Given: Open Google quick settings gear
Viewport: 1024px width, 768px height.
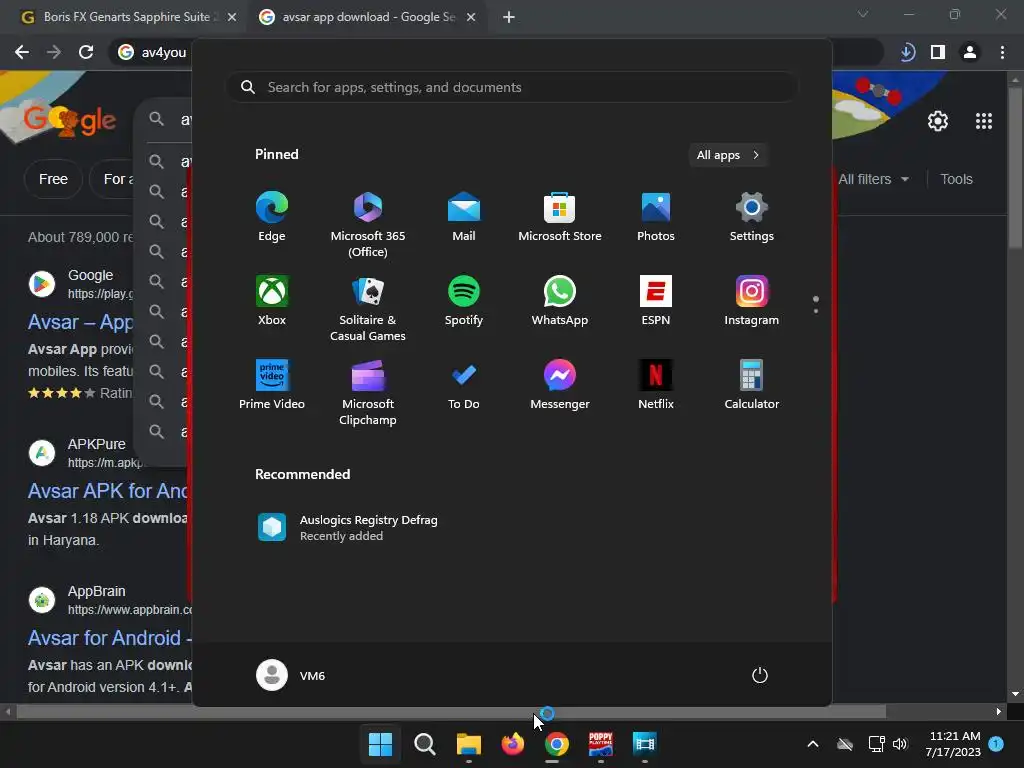Looking at the screenshot, I should 938,121.
